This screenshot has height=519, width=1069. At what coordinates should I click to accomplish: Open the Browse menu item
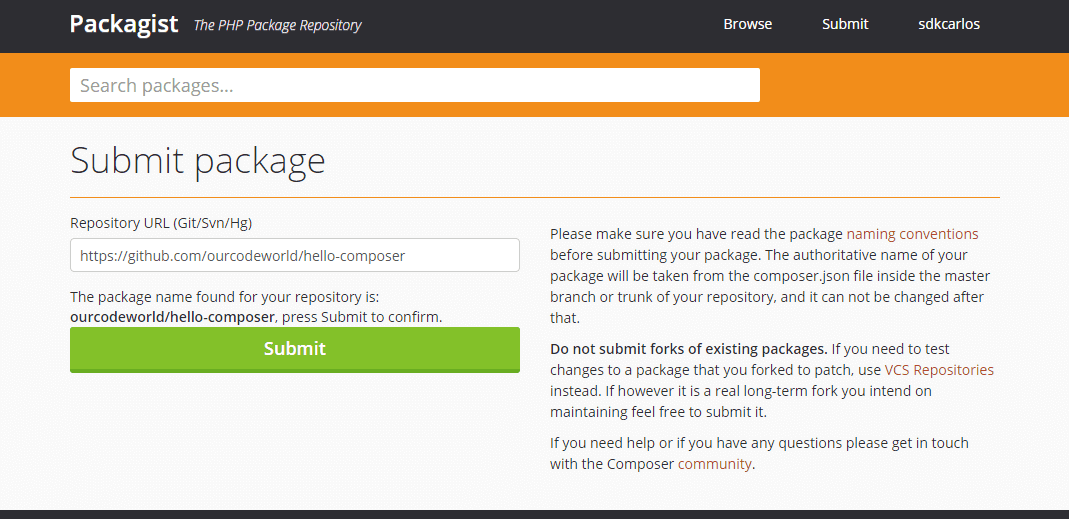pyautogui.click(x=747, y=24)
